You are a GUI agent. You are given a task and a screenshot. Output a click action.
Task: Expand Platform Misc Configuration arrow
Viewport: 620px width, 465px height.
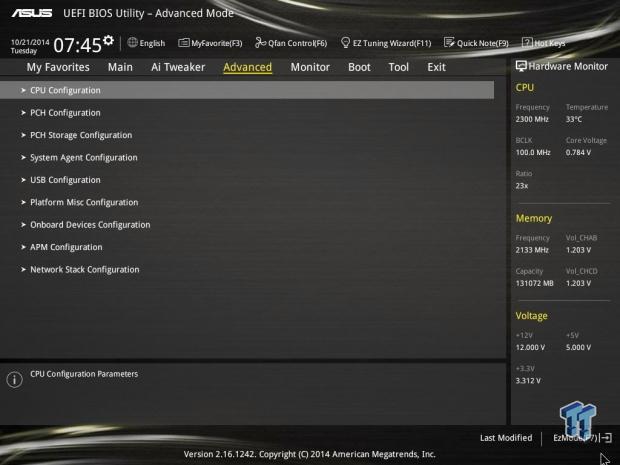pyautogui.click(x=23, y=202)
